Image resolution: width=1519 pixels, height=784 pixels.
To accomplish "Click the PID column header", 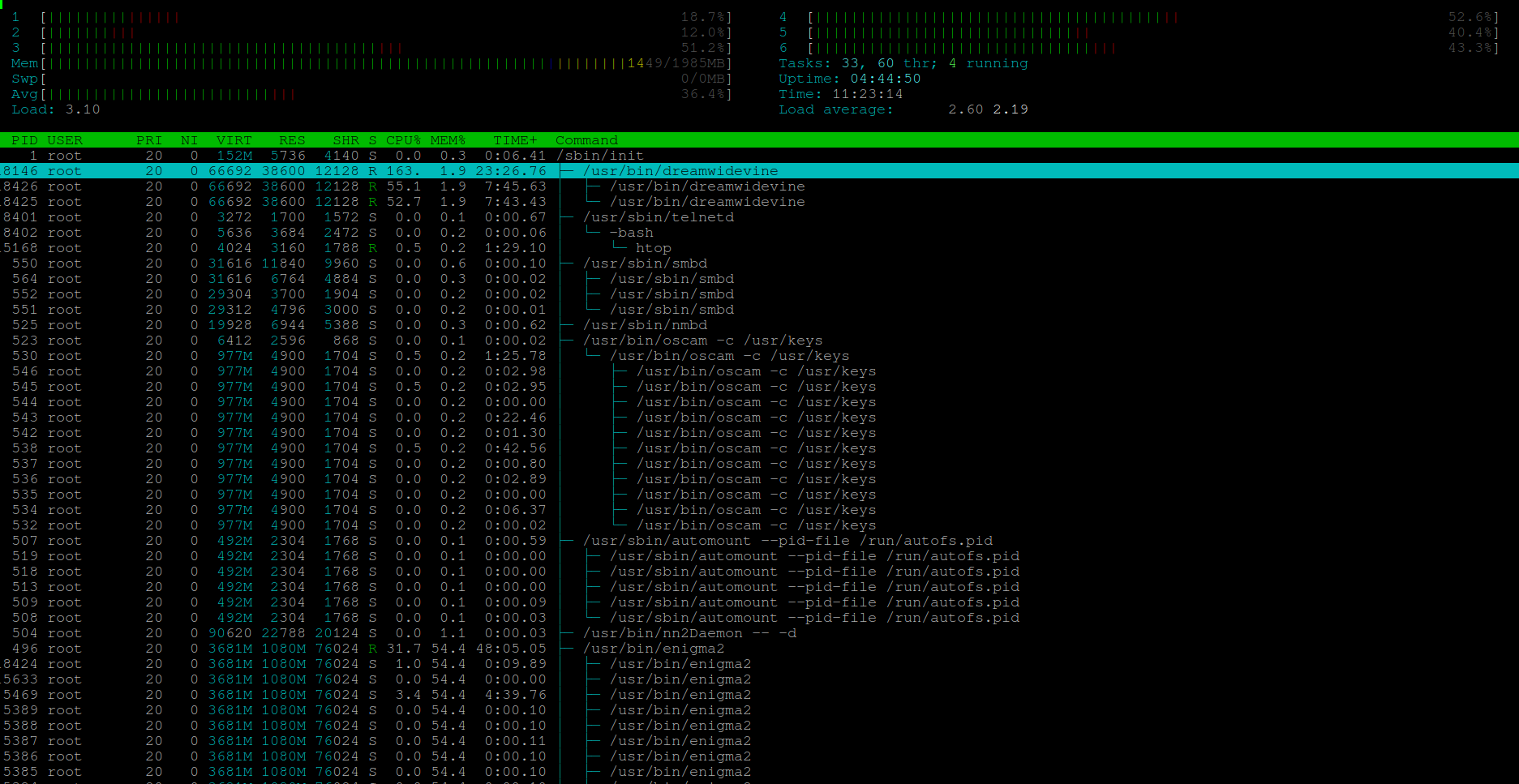I will pyautogui.click(x=24, y=140).
